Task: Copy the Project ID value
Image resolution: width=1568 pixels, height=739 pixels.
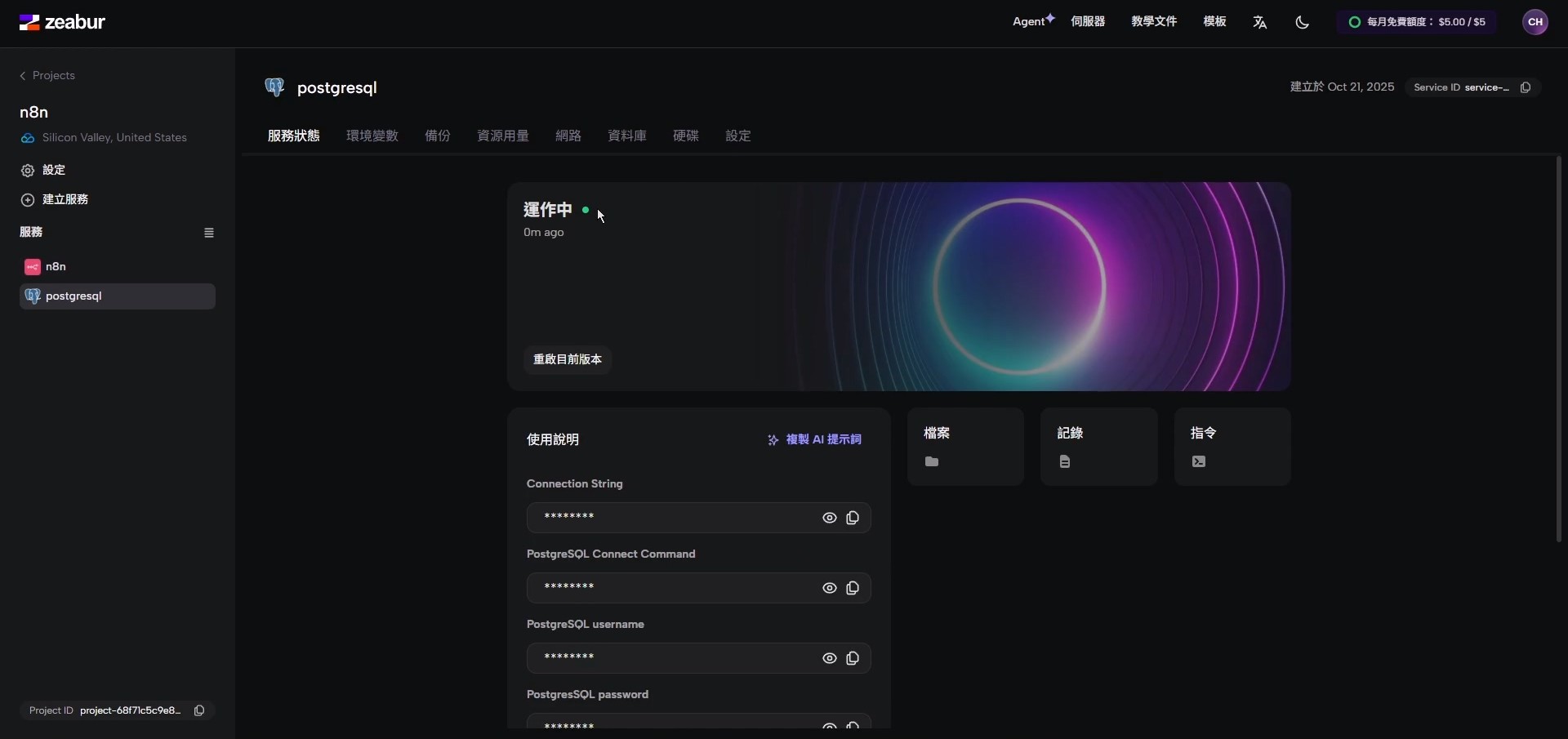Action: pos(199,710)
